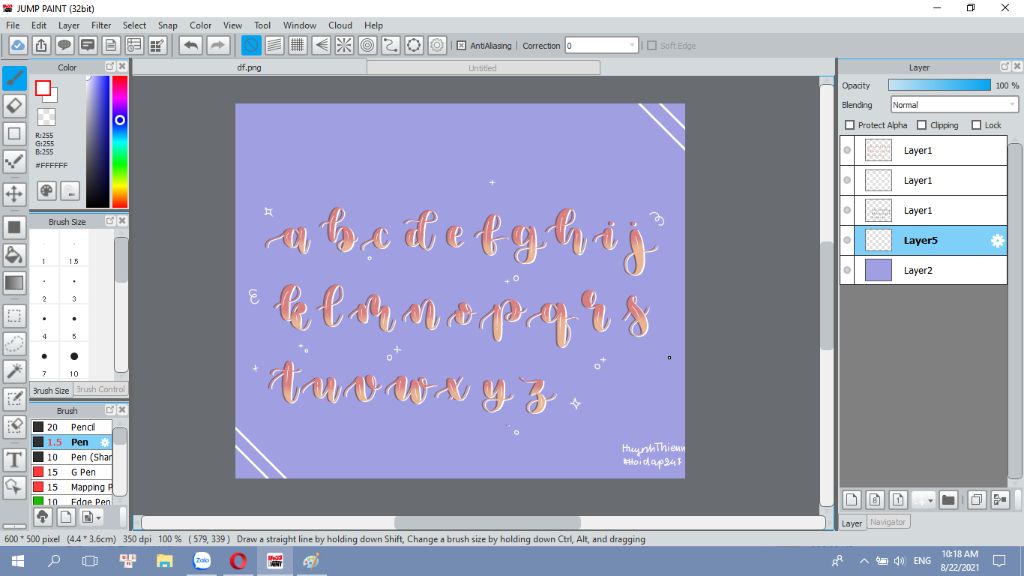Hide Layer2 using its visibility dot
The height and width of the screenshot is (576, 1024).
pyautogui.click(x=847, y=271)
